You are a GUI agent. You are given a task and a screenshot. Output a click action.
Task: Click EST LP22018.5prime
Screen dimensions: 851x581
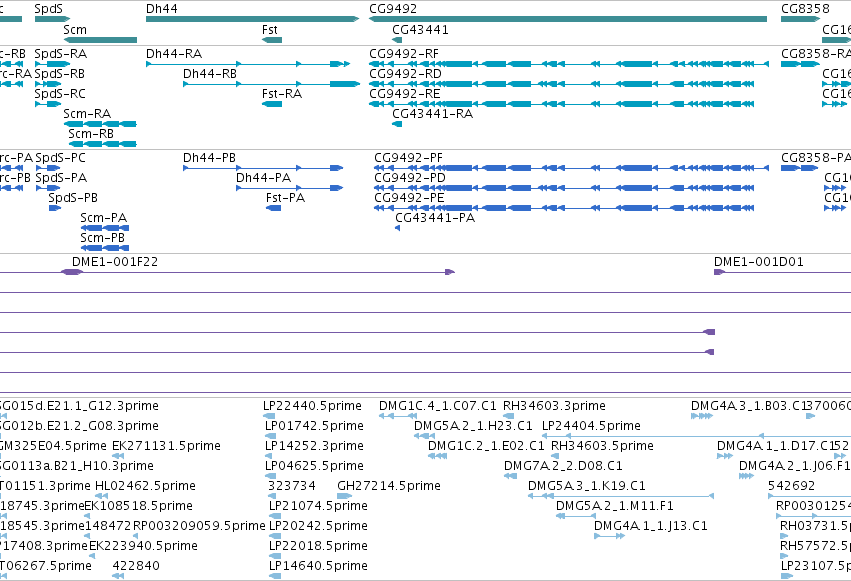275,556
